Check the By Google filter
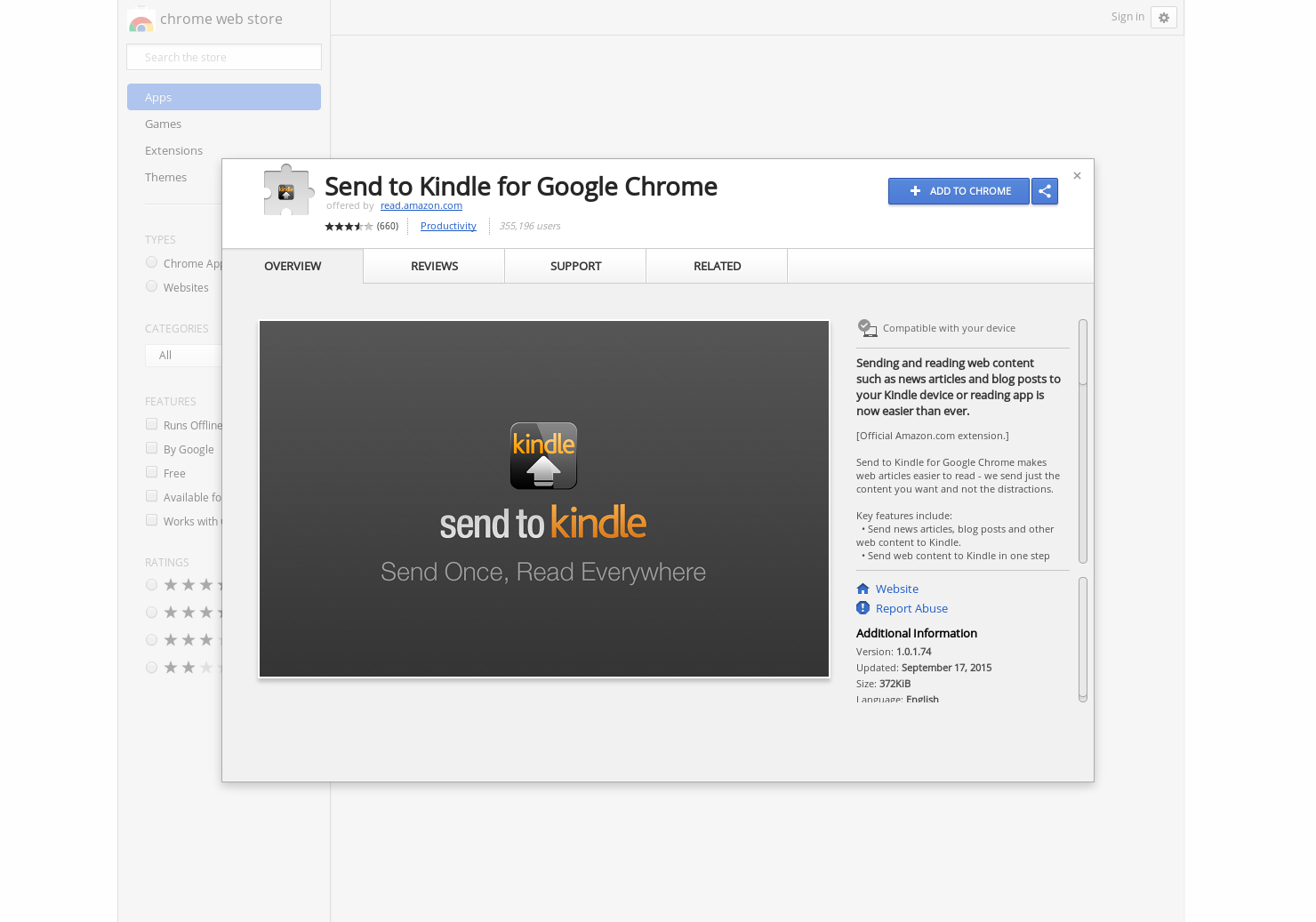1316x922 pixels. (151, 447)
